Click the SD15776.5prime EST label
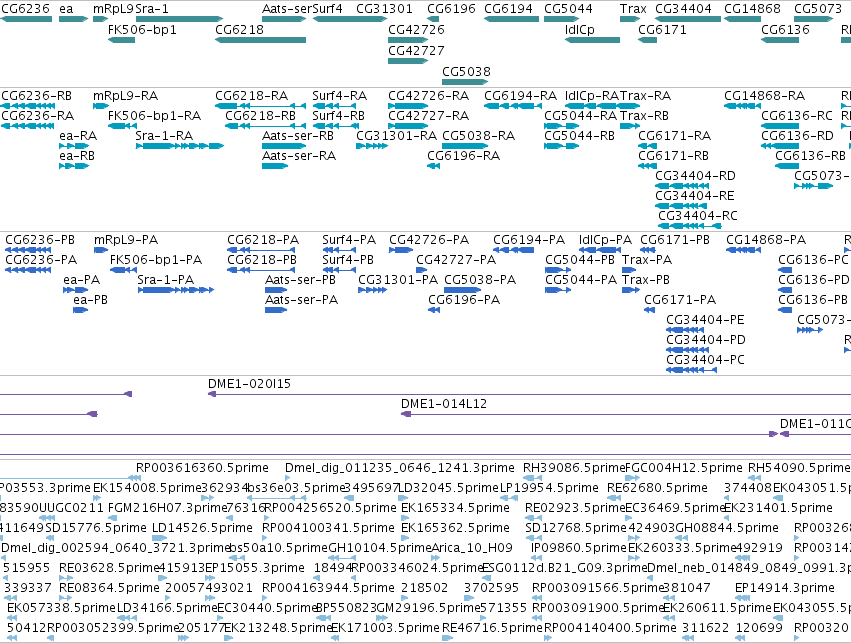This screenshot has height=643, width=851. [x=96, y=528]
